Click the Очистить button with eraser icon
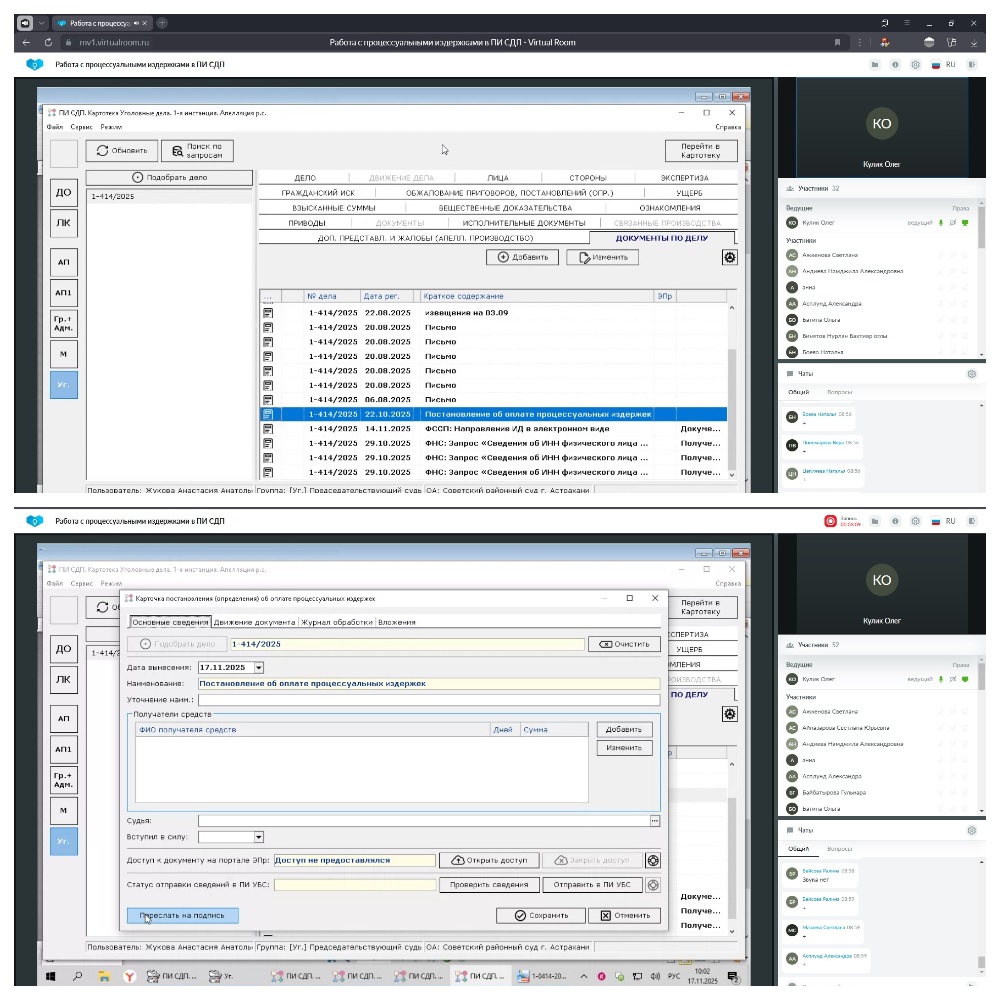 624,644
